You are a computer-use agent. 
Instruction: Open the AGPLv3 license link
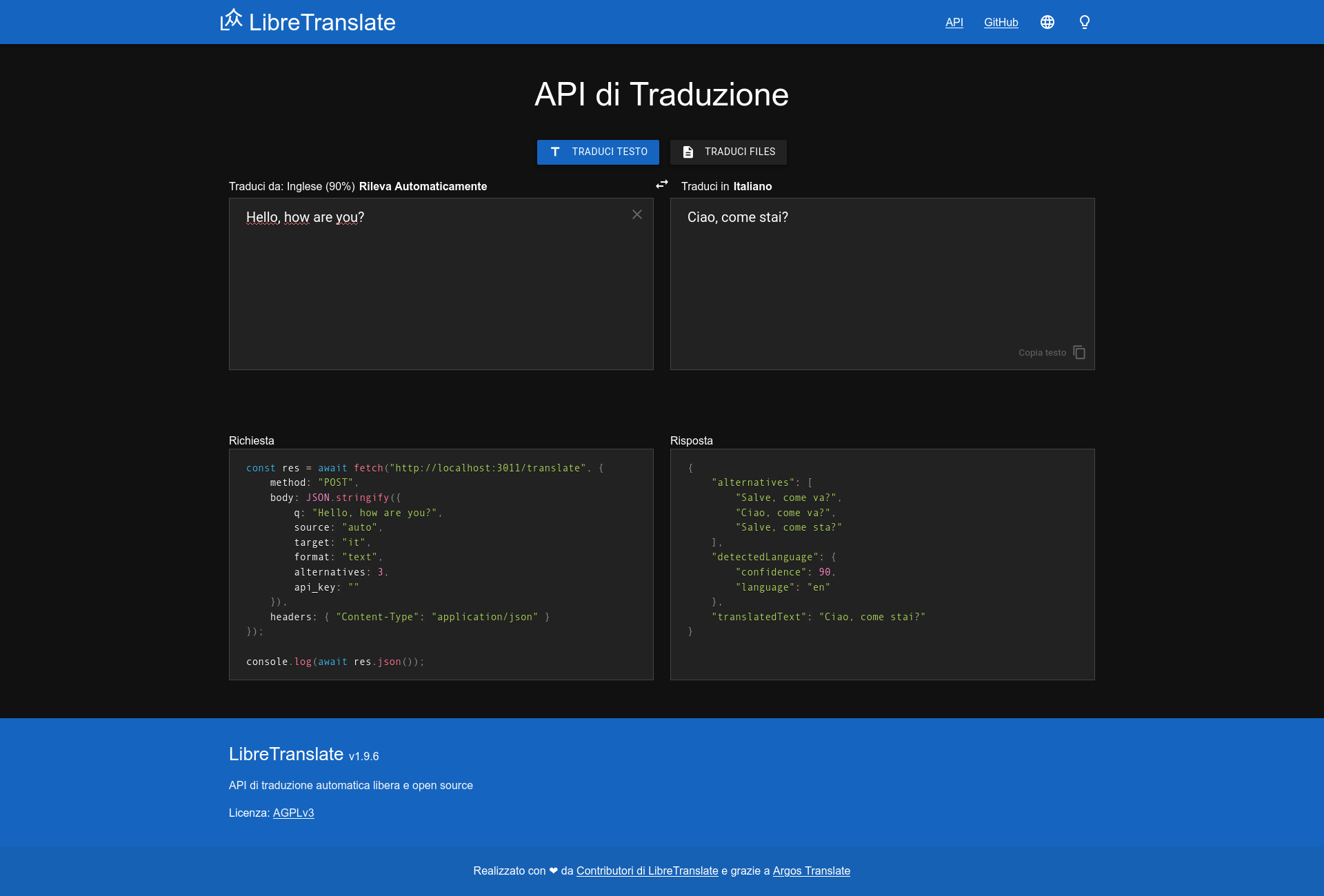point(293,813)
